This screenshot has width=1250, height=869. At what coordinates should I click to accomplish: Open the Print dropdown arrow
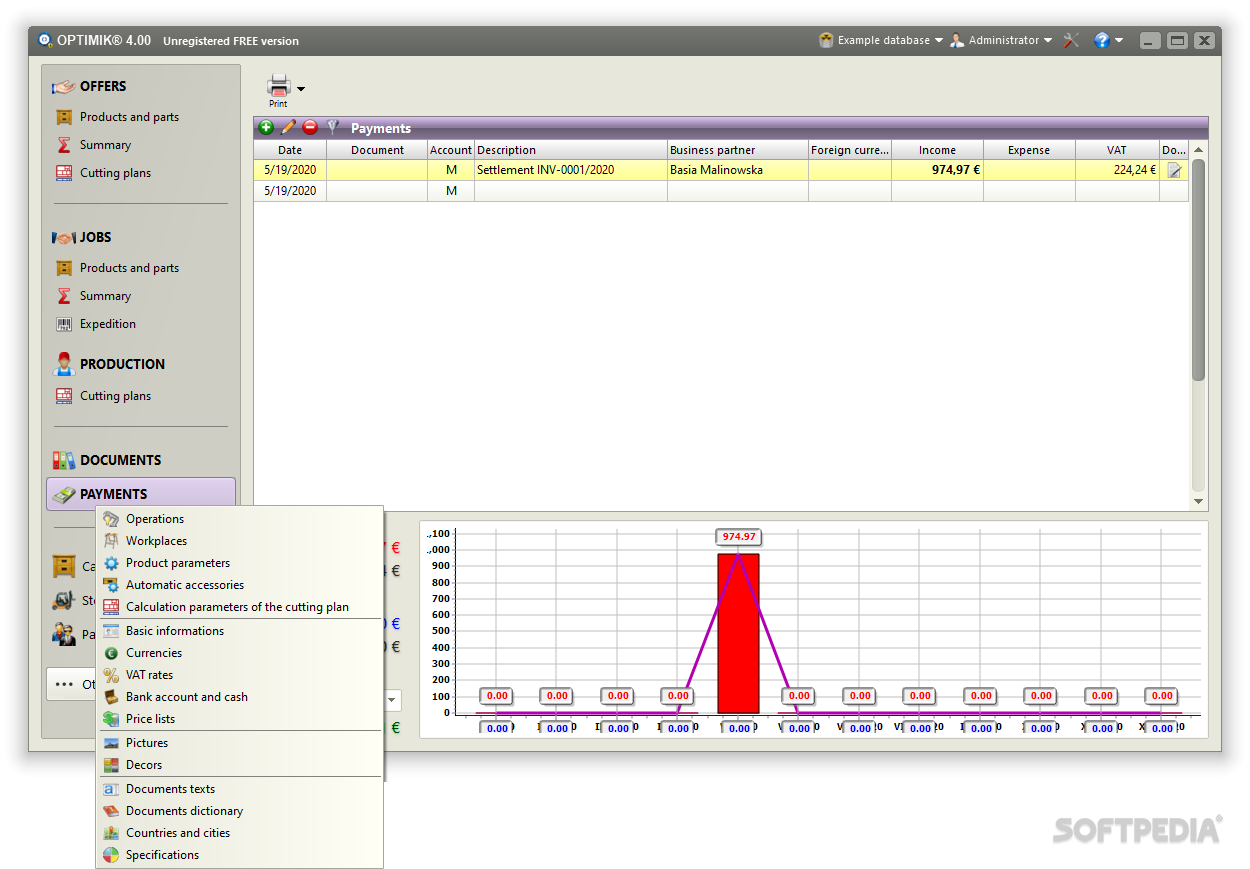coord(301,89)
